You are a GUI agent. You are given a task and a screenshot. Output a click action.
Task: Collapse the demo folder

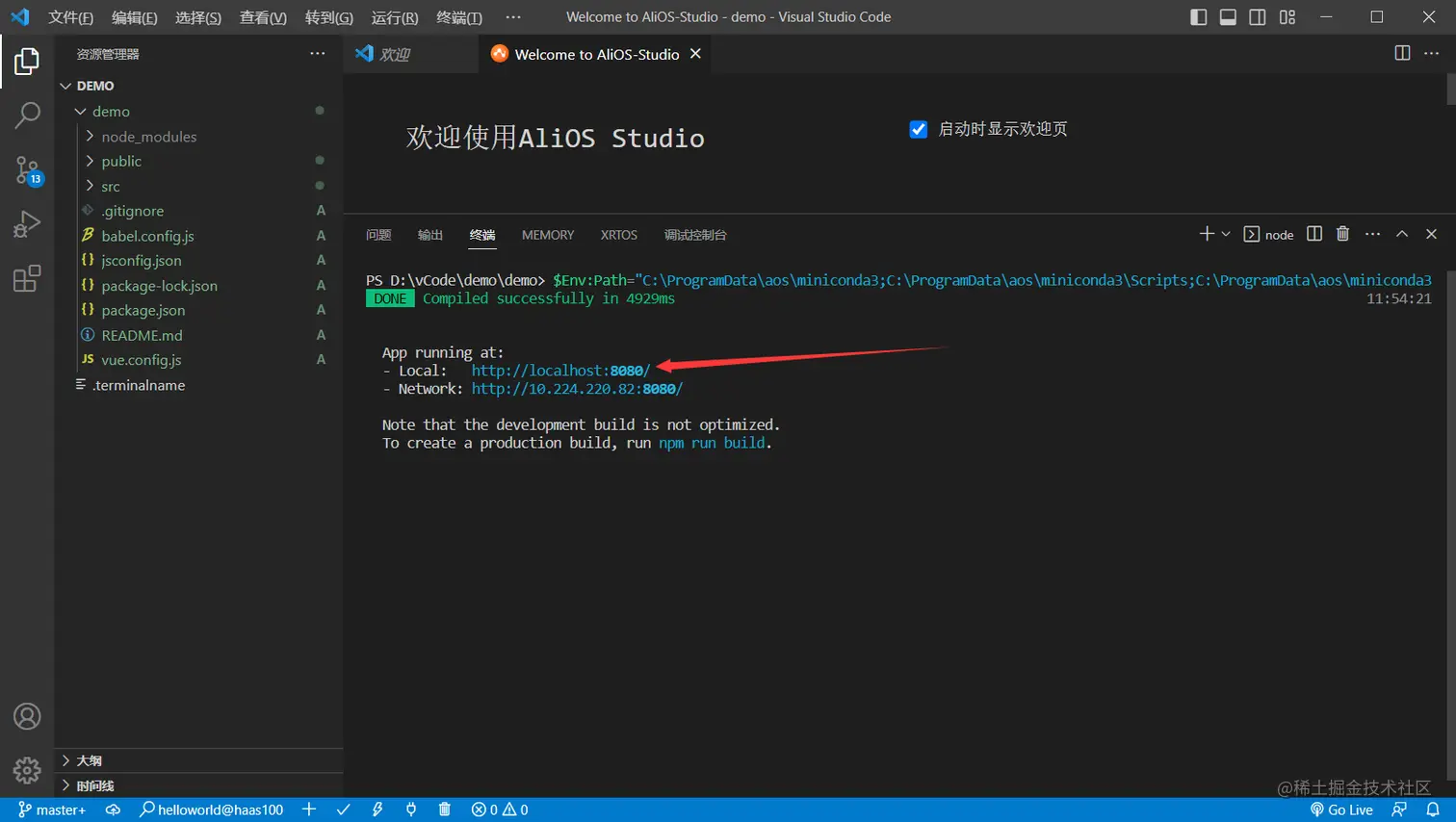click(x=111, y=112)
